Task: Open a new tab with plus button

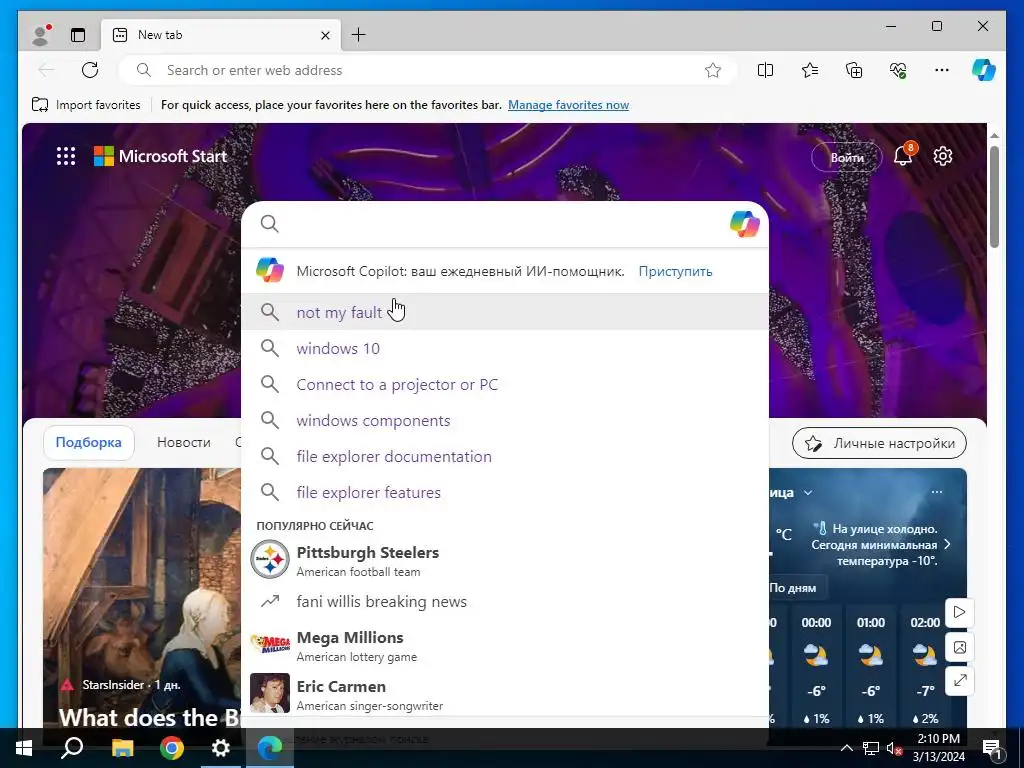Action: tap(359, 35)
